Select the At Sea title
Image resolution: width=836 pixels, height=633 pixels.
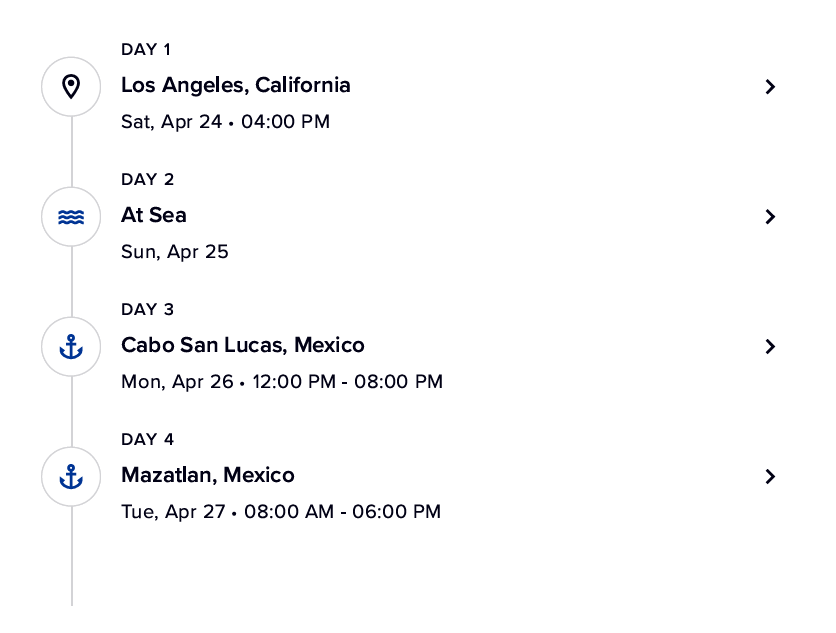point(154,215)
